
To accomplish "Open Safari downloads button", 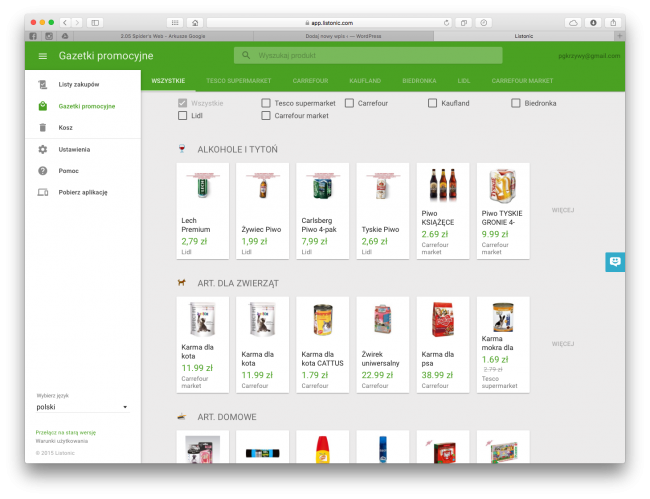I will [593, 23].
